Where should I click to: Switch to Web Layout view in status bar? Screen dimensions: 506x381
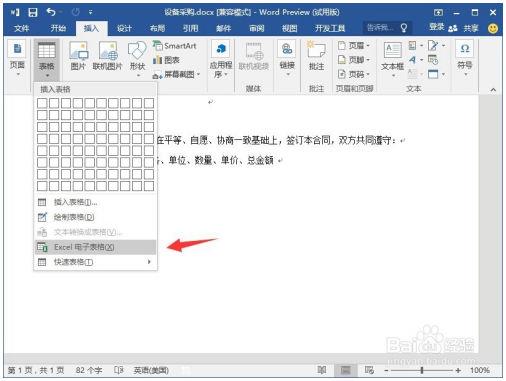click(x=369, y=370)
